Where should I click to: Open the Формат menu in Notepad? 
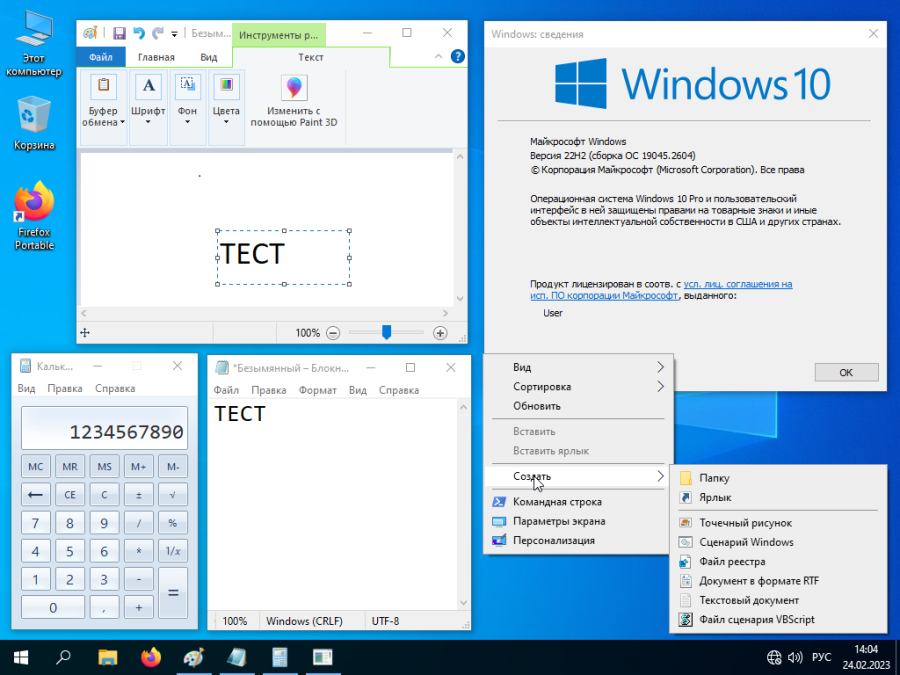pyautogui.click(x=317, y=390)
